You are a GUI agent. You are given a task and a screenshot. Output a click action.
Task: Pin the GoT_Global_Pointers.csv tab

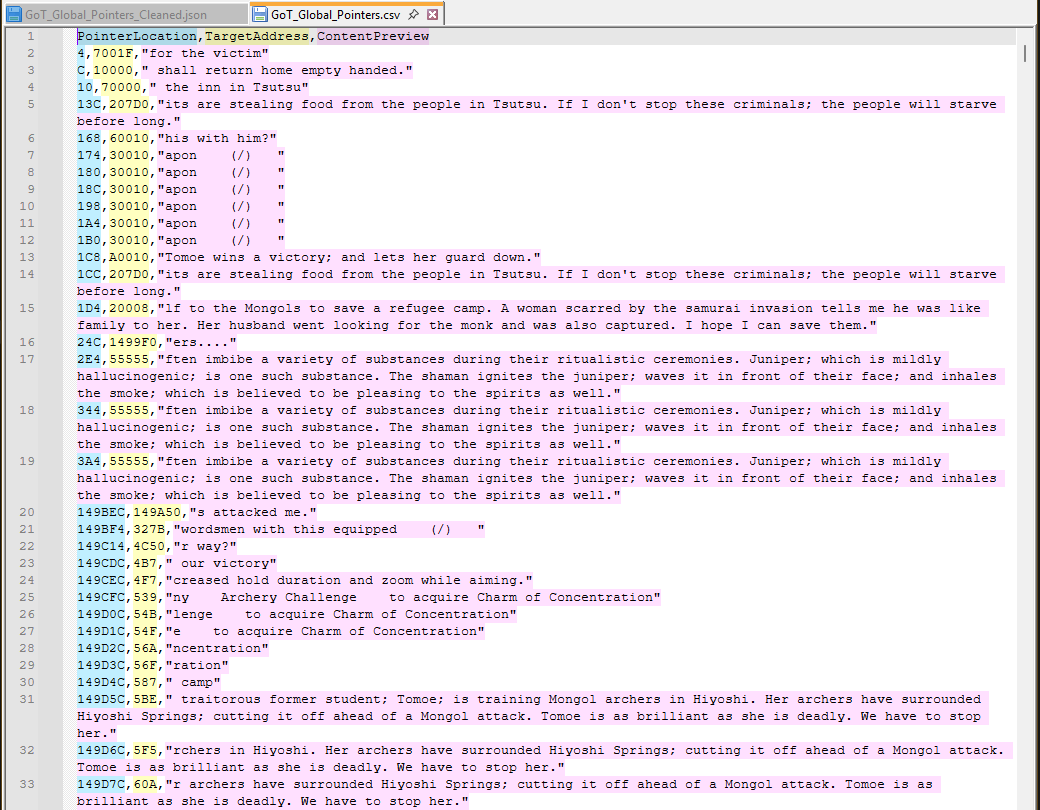(414, 14)
